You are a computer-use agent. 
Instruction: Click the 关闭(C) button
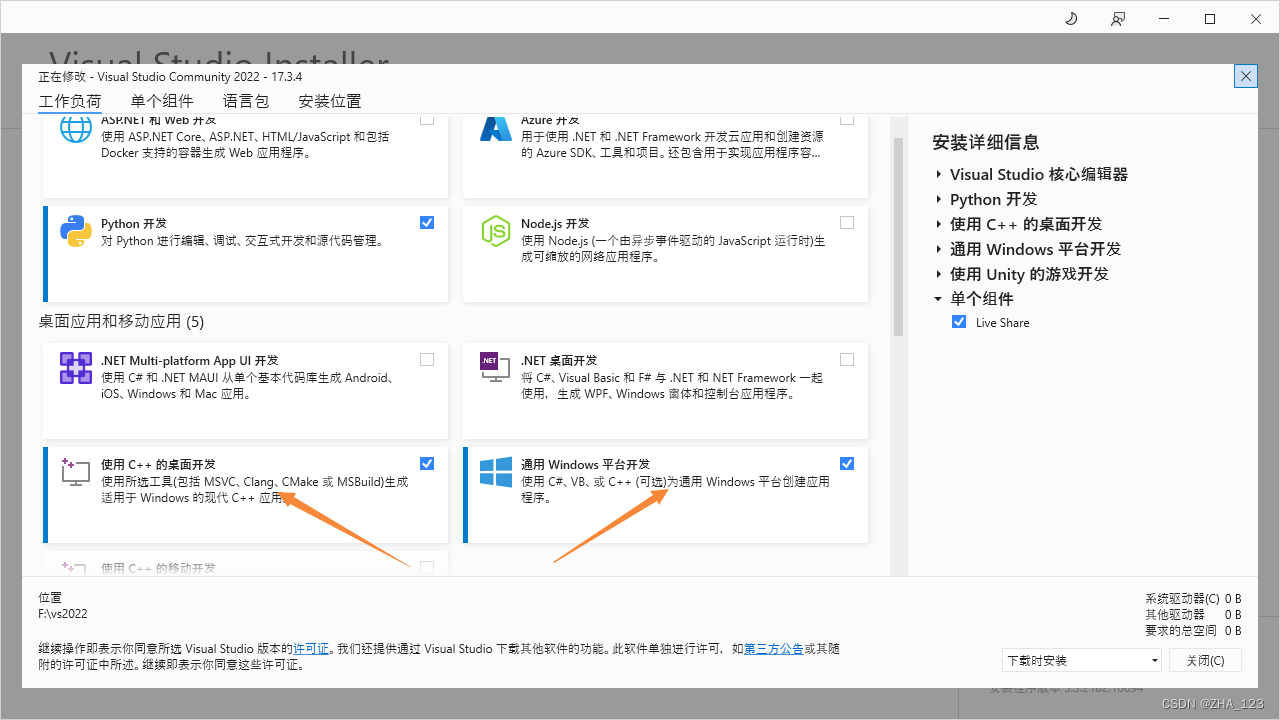pyautogui.click(x=1205, y=660)
